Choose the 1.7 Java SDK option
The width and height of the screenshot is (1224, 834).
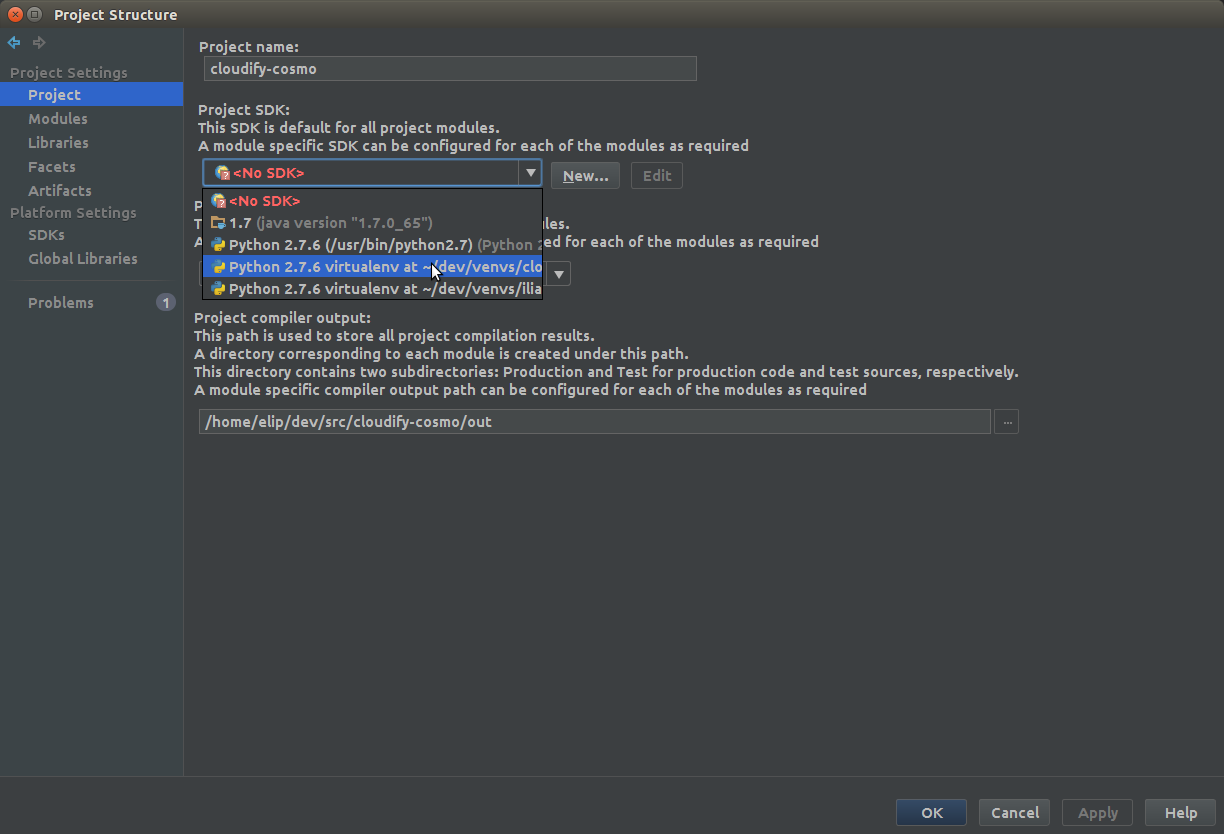click(372, 223)
